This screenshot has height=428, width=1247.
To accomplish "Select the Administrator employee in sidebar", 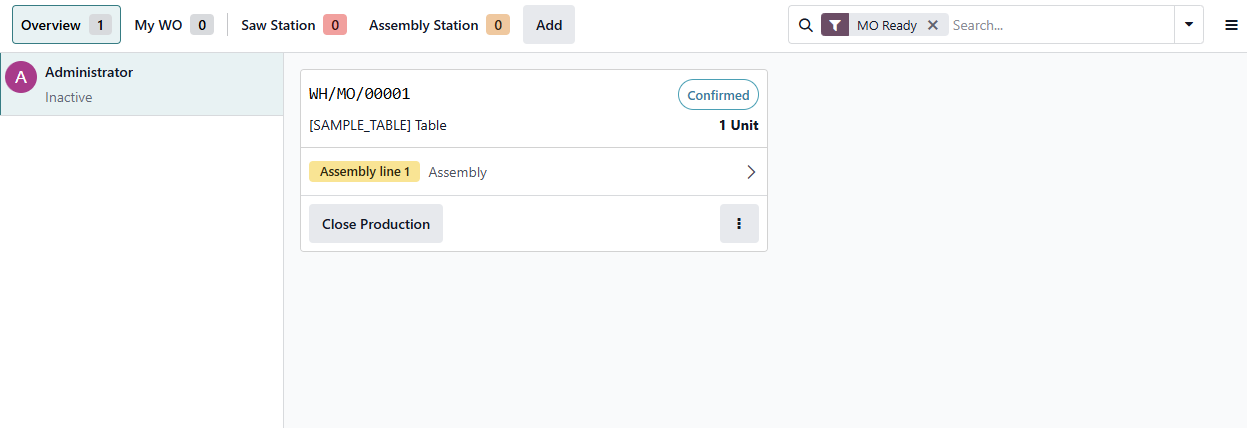I will (x=141, y=85).
